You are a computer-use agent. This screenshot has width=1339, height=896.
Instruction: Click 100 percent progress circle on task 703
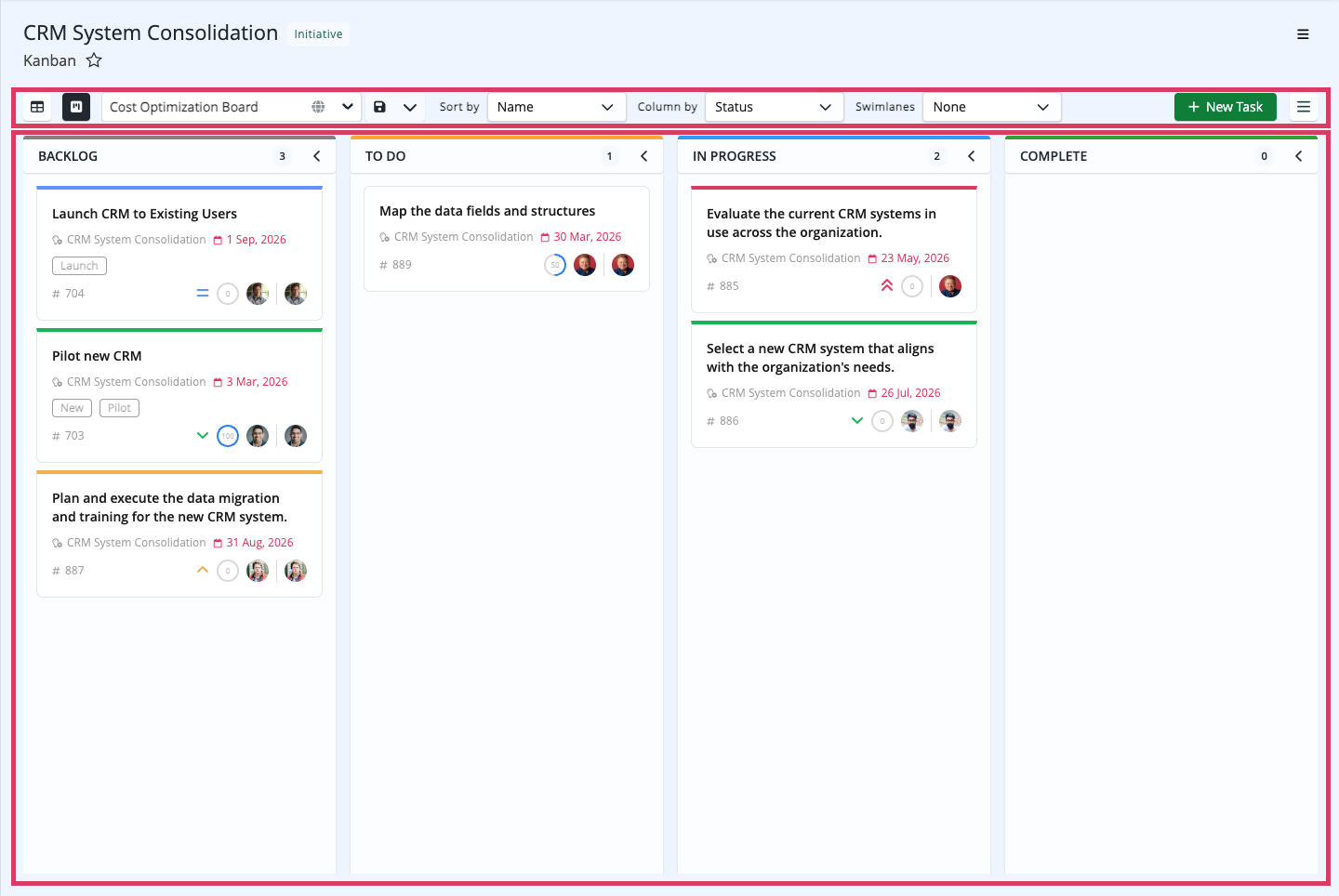pyautogui.click(x=228, y=436)
